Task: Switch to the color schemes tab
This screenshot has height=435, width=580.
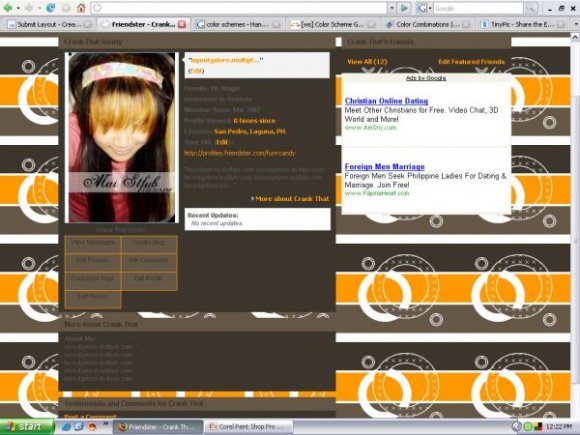Action: coord(237,24)
